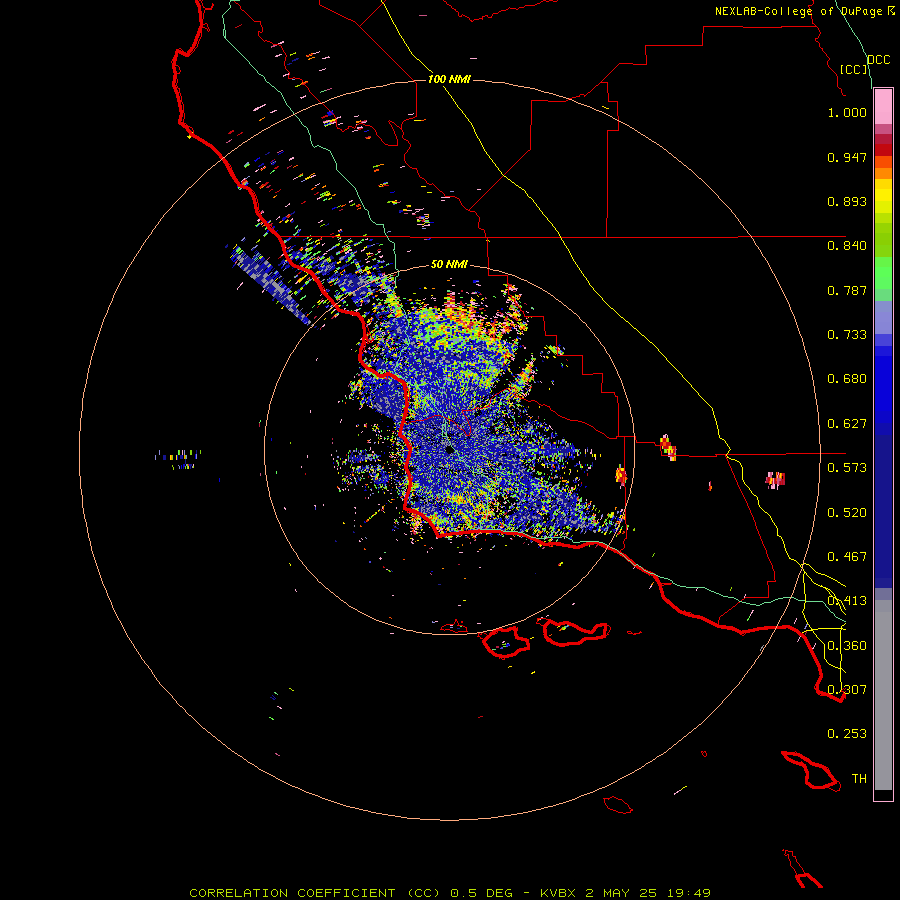The image size is (900, 900).
Task: Click the 0.253 legend value
Action: (847, 734)
